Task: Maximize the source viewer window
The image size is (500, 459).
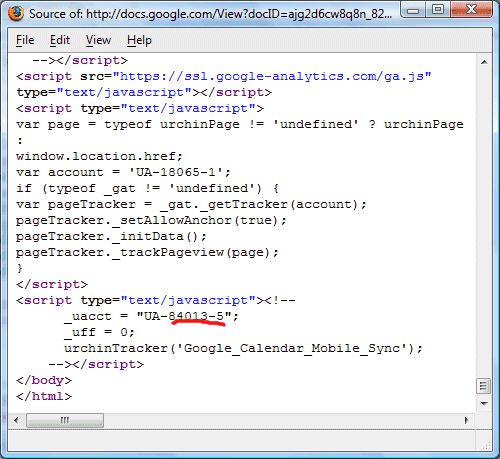Action: tap(438, 10)
